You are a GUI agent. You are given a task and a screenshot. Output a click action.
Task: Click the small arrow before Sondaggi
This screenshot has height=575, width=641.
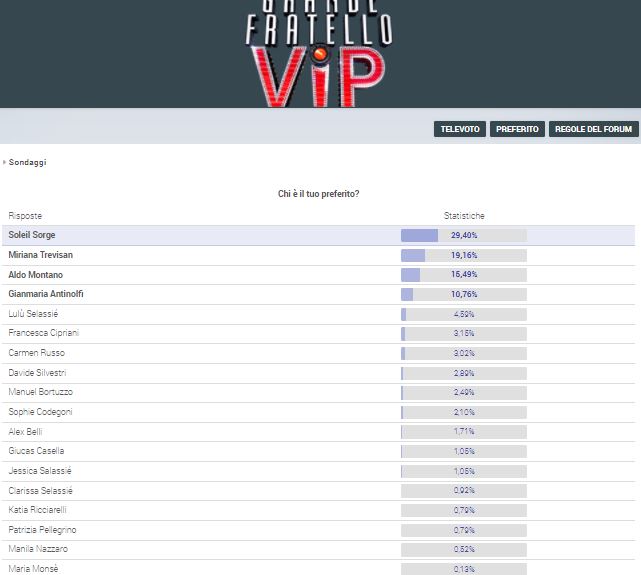4,162
